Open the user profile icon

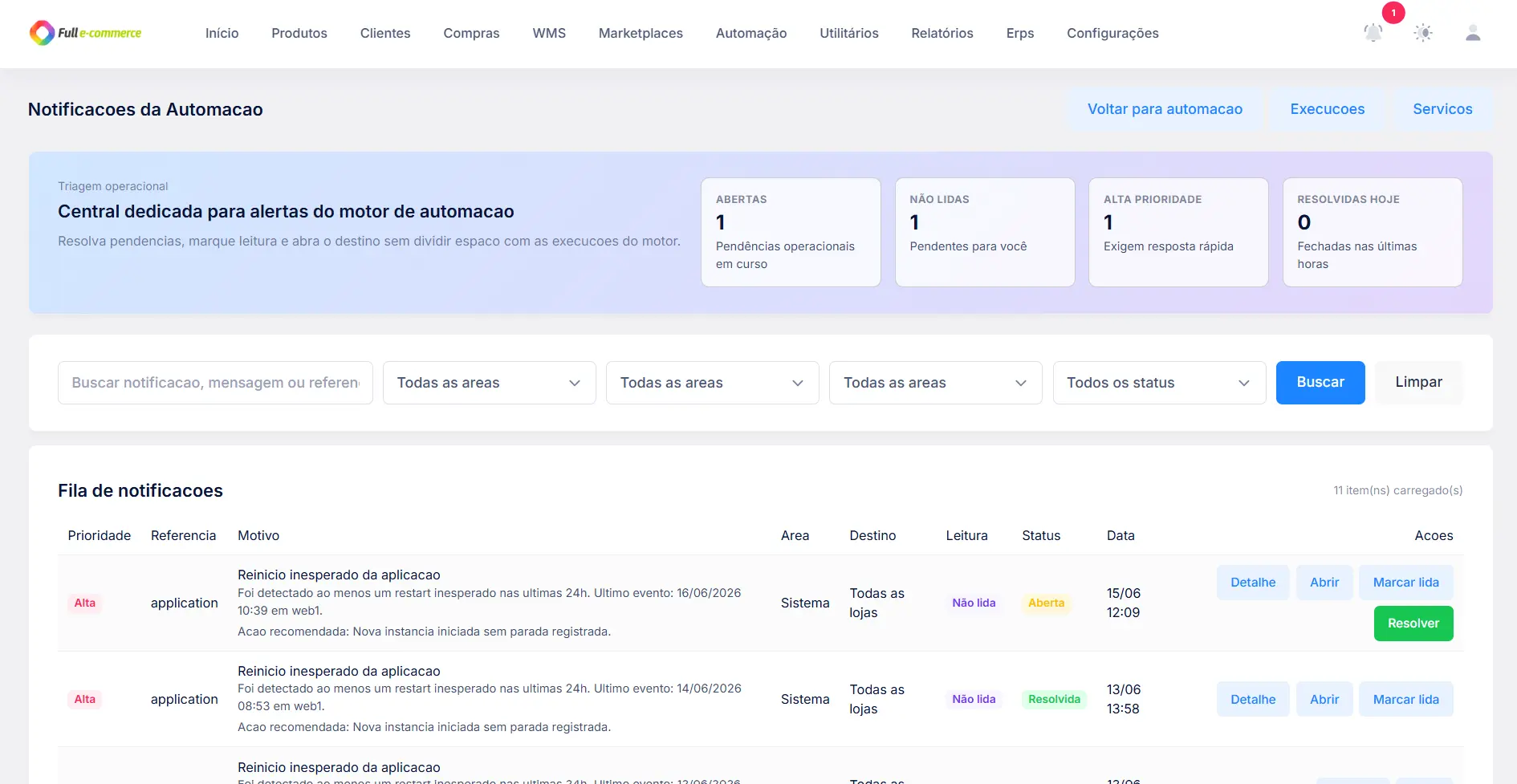1473,33
